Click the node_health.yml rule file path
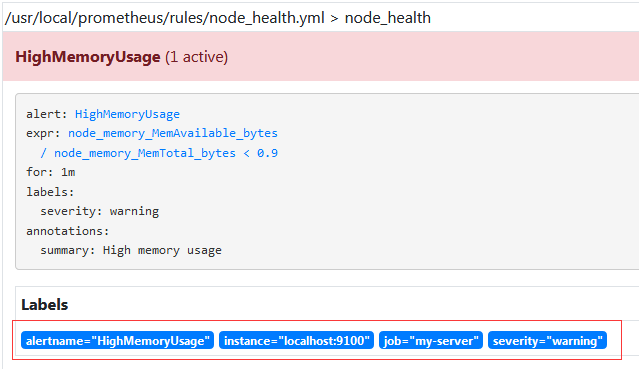The height and width of the screenshot is (369, 639). (165, 18)
